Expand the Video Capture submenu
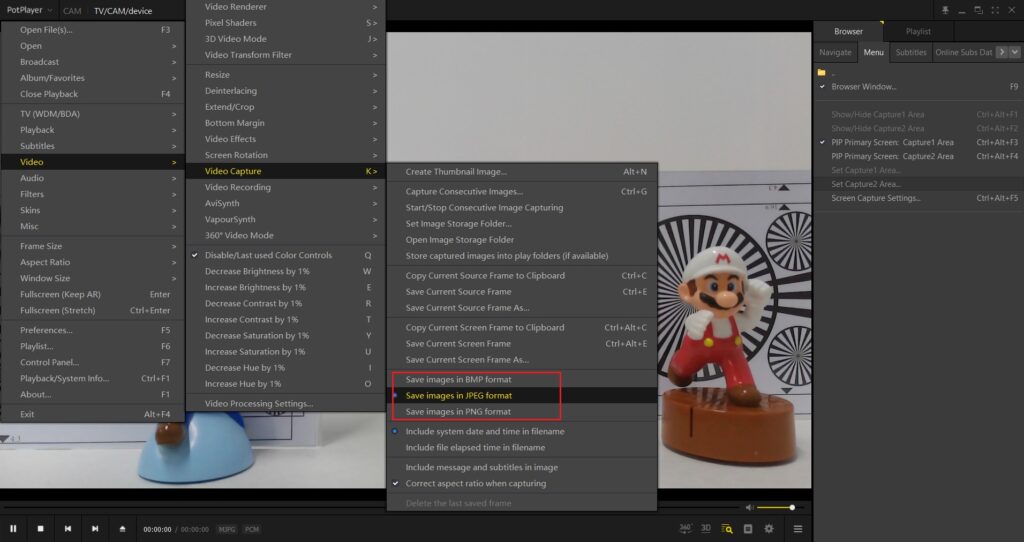This screenshot has height=542, width=1024. click(x=285, y=171)
